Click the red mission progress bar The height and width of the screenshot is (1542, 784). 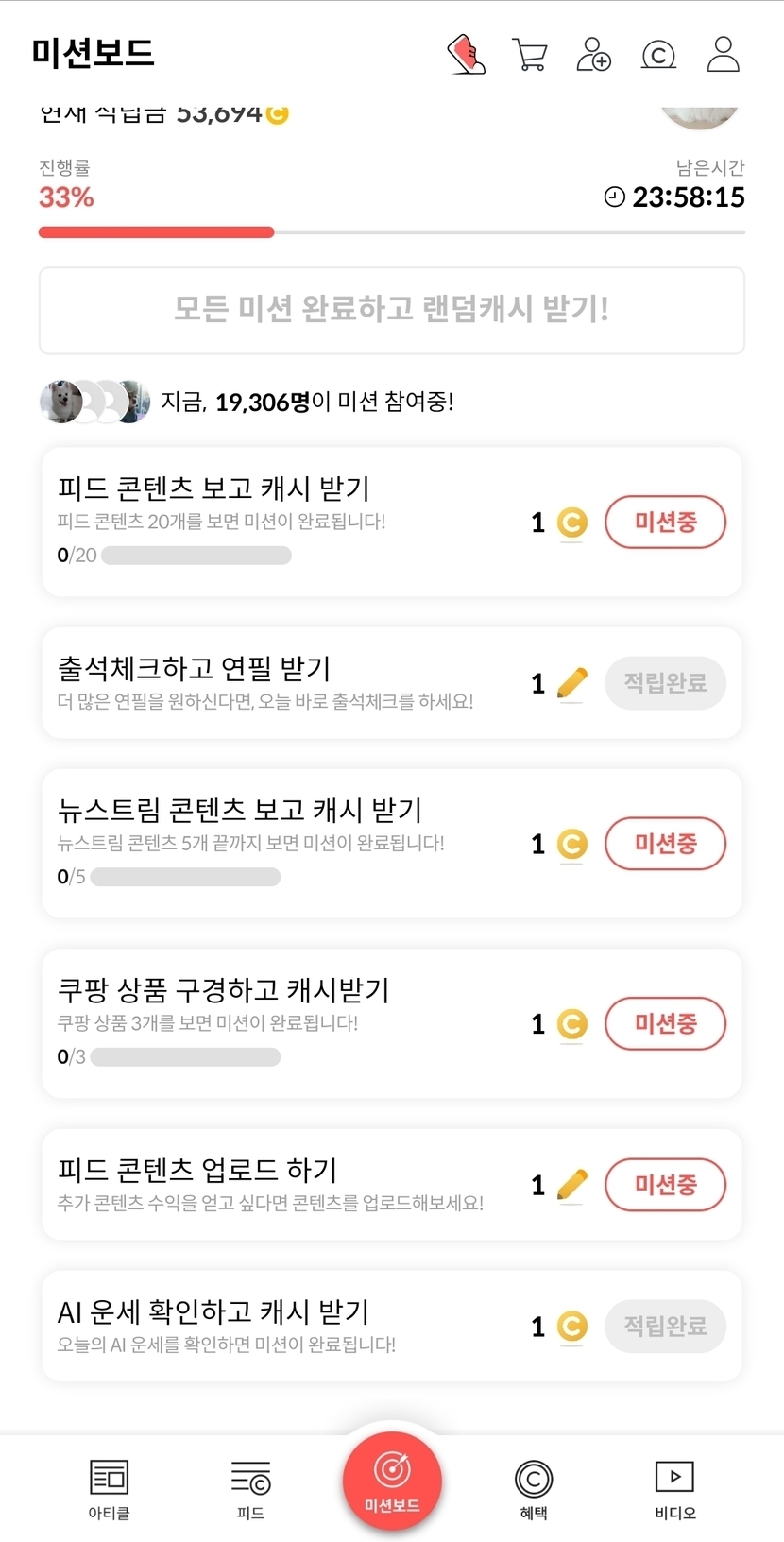click(x=156, y=231)
